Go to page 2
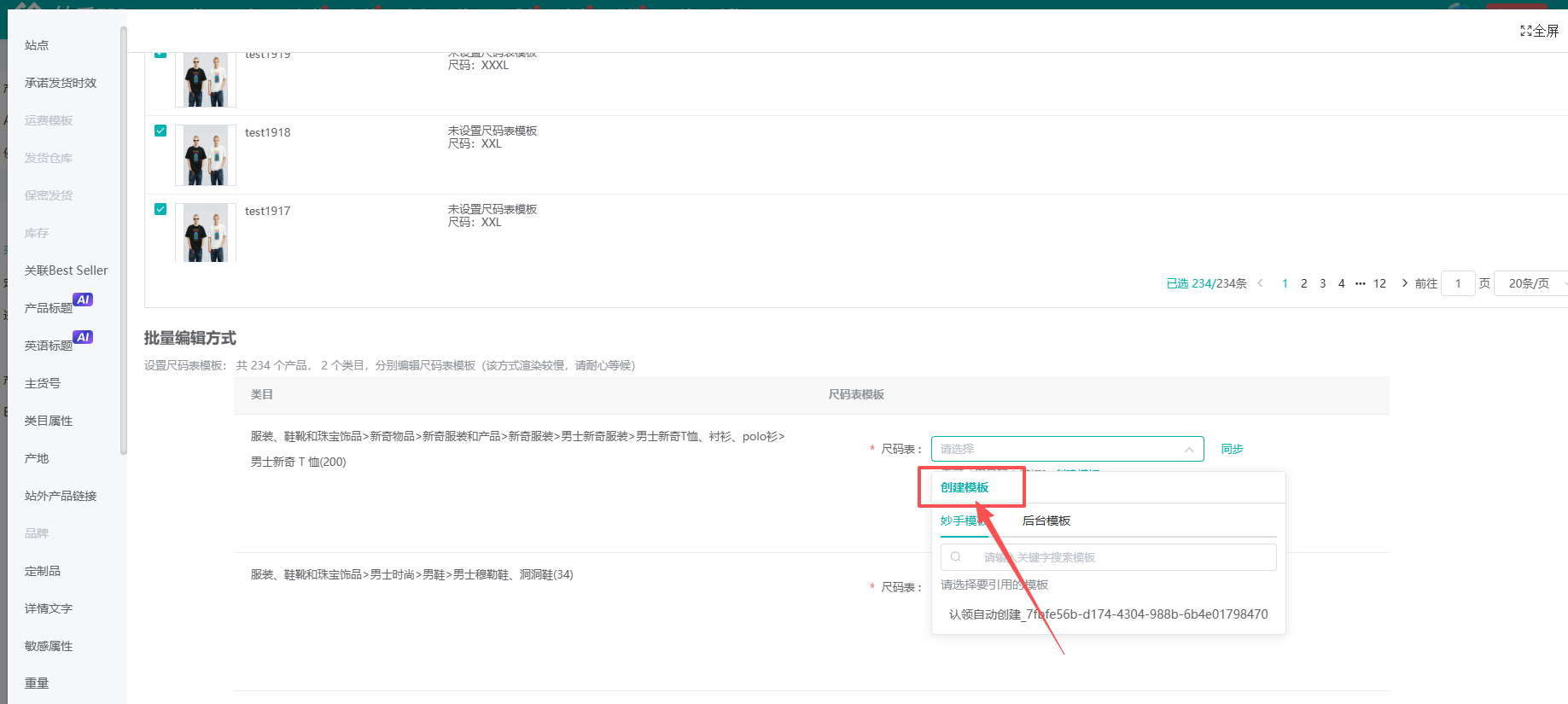 coord(1303,283)
